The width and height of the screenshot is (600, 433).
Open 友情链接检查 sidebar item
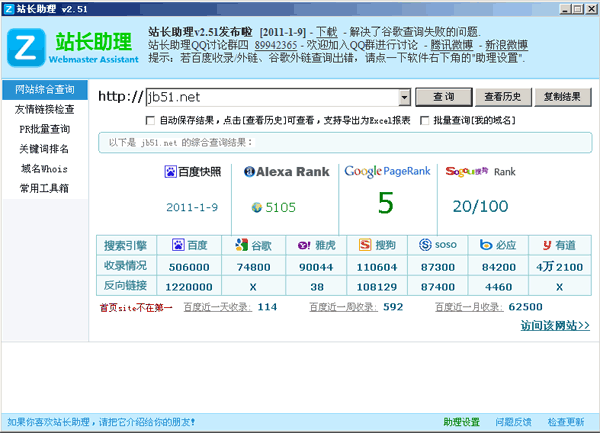(x=45, y=109)
